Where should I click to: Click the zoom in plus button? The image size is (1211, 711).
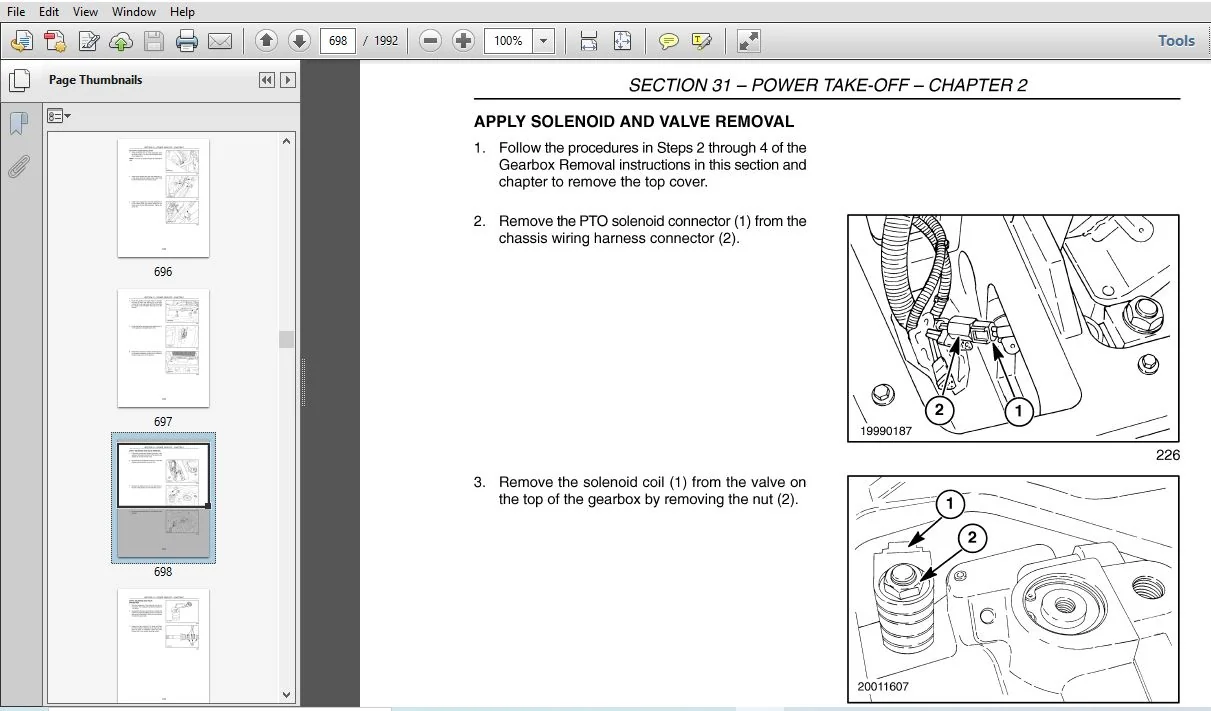coord(463,41)
